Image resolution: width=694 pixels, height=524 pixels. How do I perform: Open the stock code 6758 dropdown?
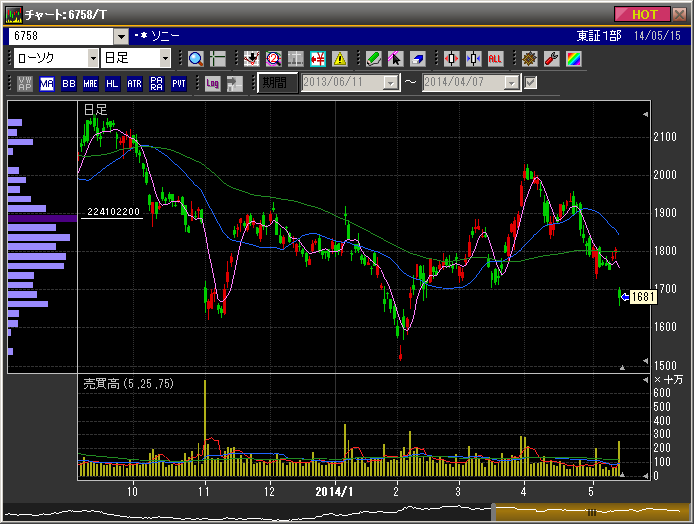122,36
